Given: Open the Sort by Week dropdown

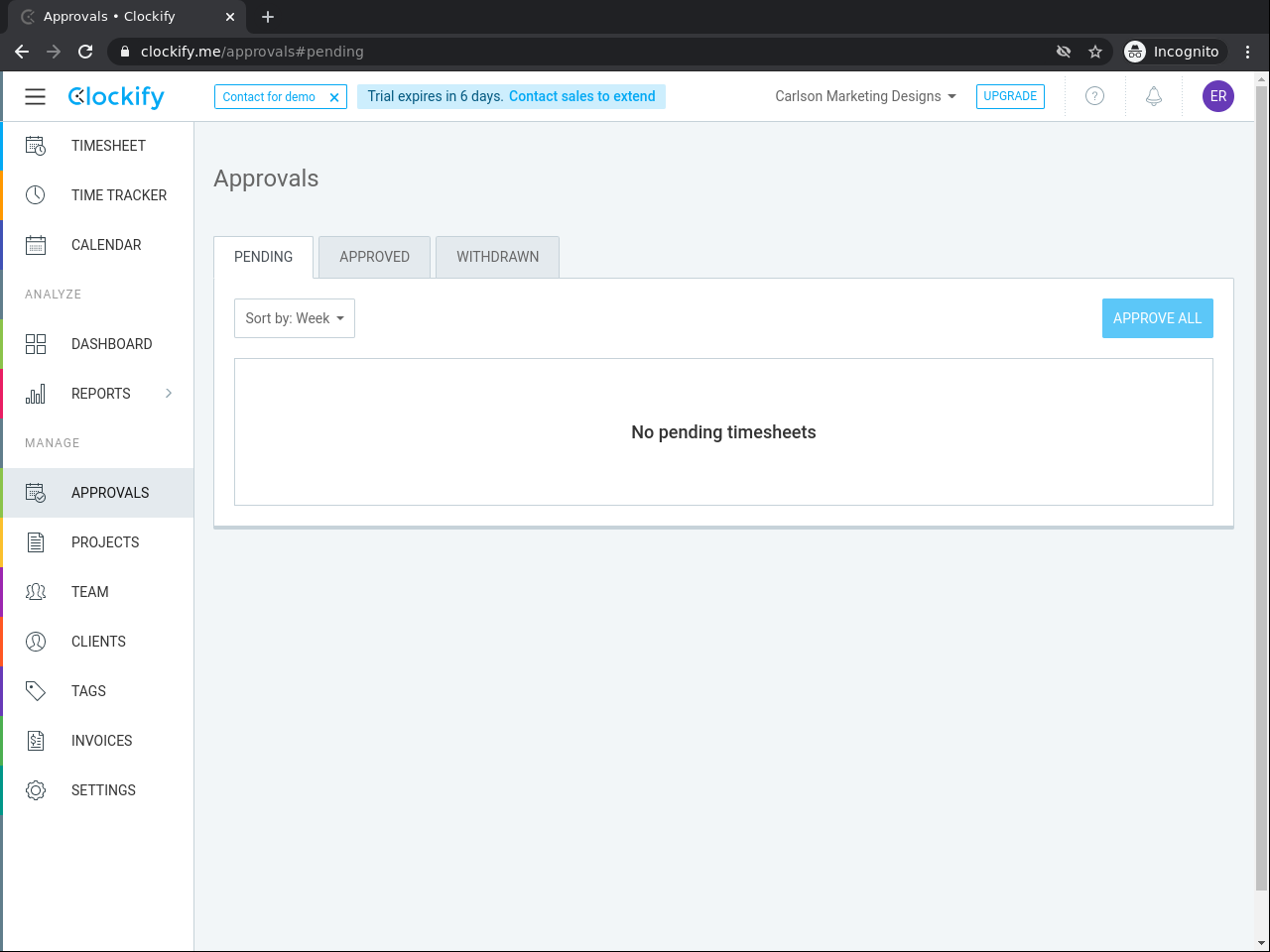Looking at the screenshot, I should coord(295,318).
